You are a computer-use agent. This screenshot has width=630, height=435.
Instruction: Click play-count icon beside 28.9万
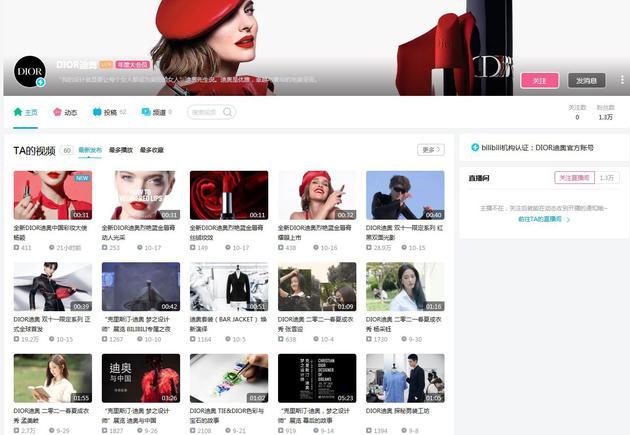coord(369,247)
